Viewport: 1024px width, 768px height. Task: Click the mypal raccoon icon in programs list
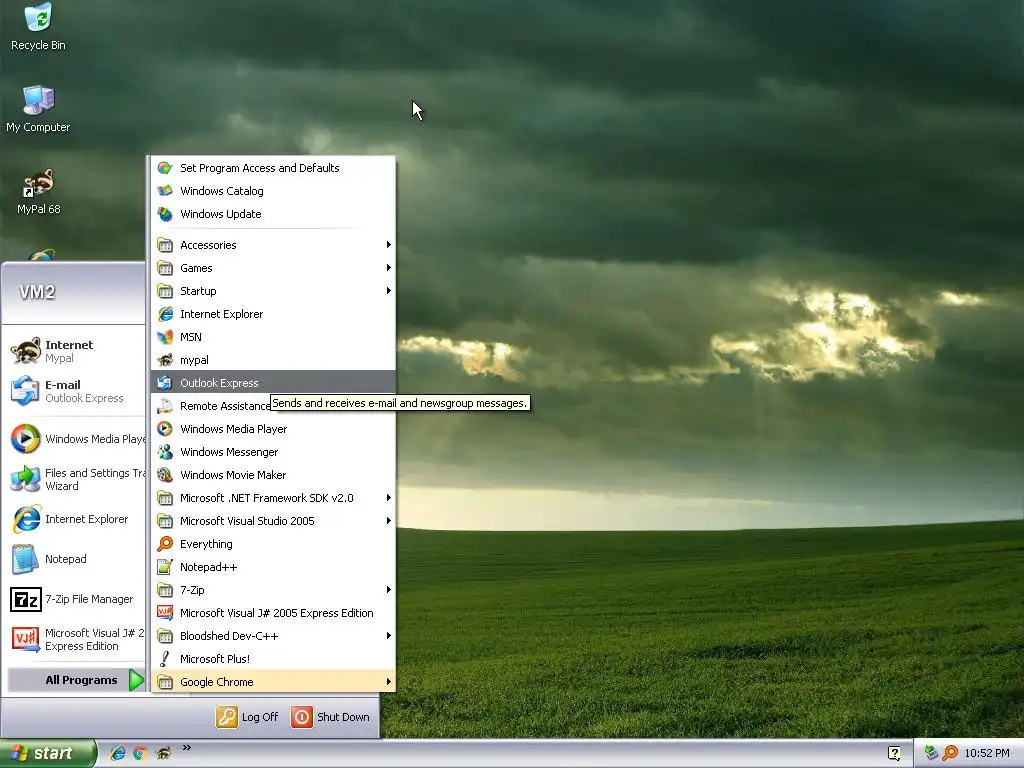tap(165, 360)
